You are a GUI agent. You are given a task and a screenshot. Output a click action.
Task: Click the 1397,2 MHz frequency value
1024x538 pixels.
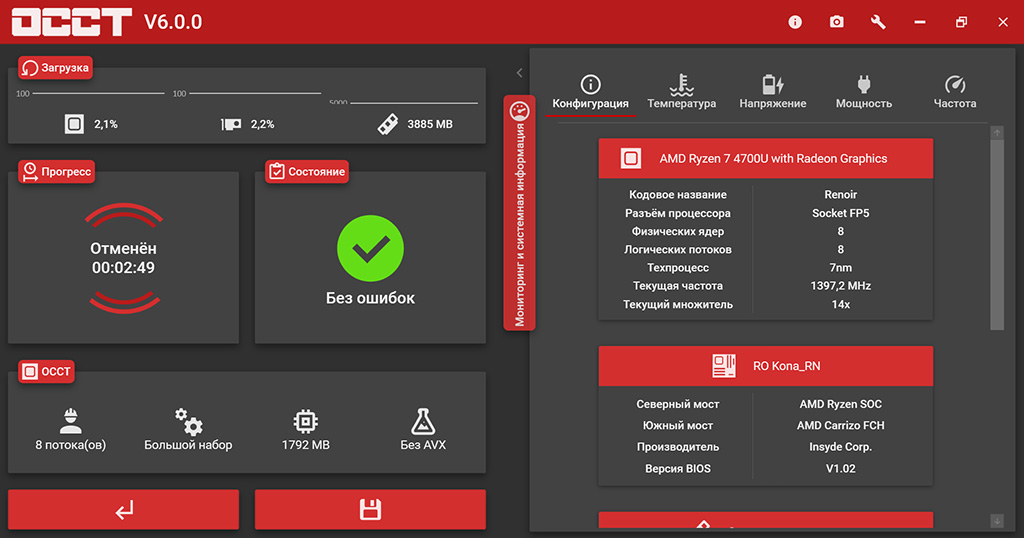point(840,286)
